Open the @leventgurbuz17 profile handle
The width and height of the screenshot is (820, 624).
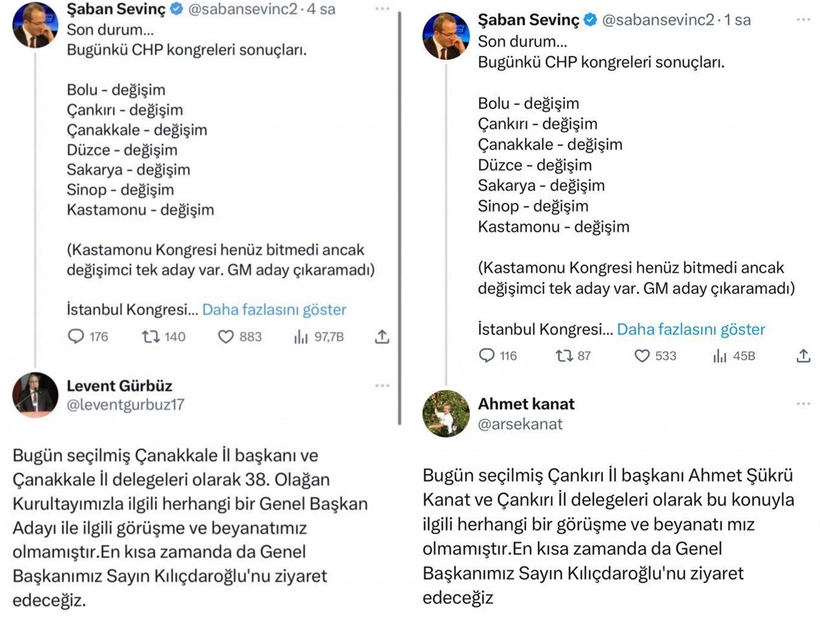coord(125,405)
